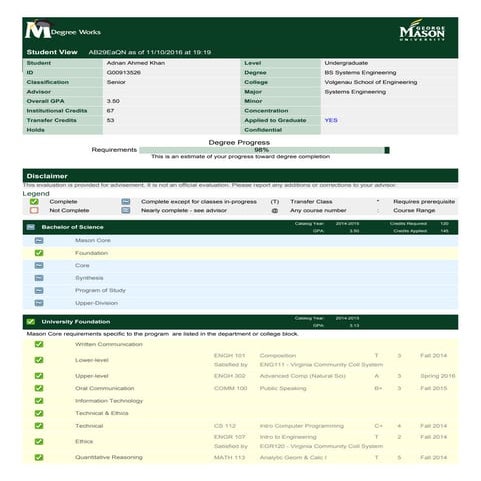The image size is (481, 481).
Task: Click the in-progress icon next to Synthesis
Action: 39,278
